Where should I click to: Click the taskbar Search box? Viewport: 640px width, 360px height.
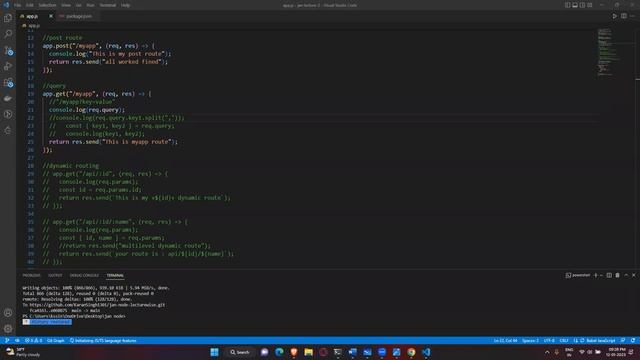[x=240, y=352]
